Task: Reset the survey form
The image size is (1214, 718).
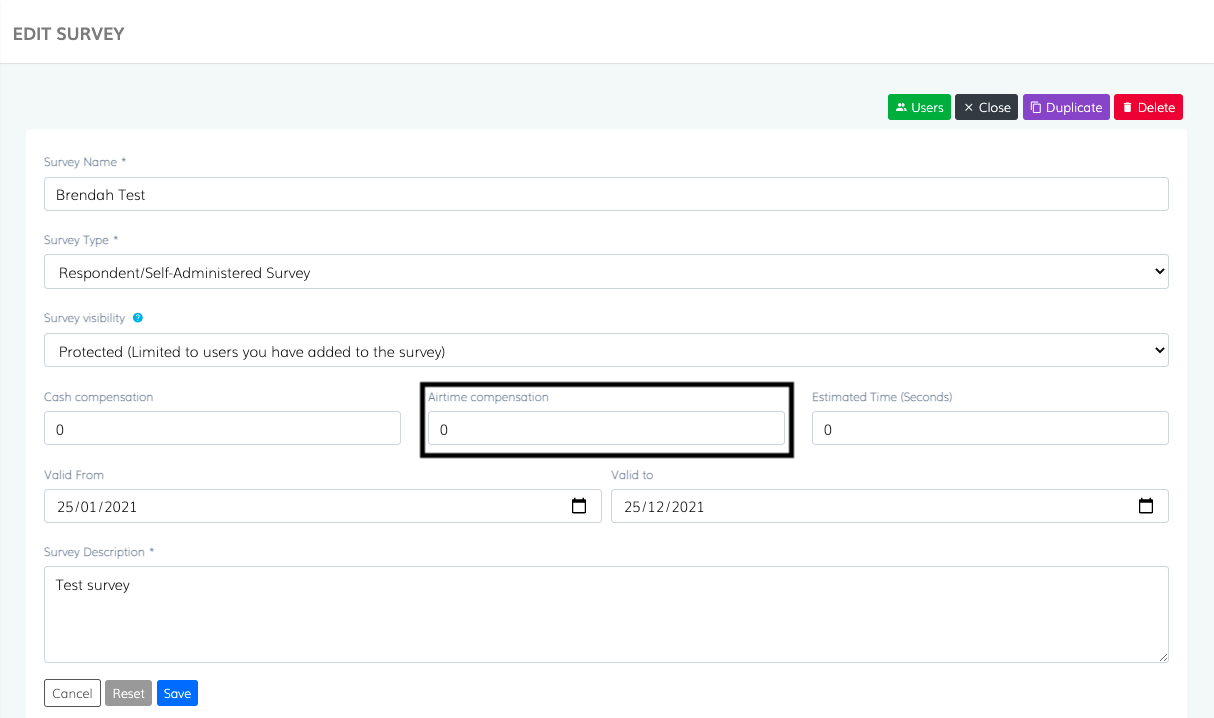Action: click(128, 693)
